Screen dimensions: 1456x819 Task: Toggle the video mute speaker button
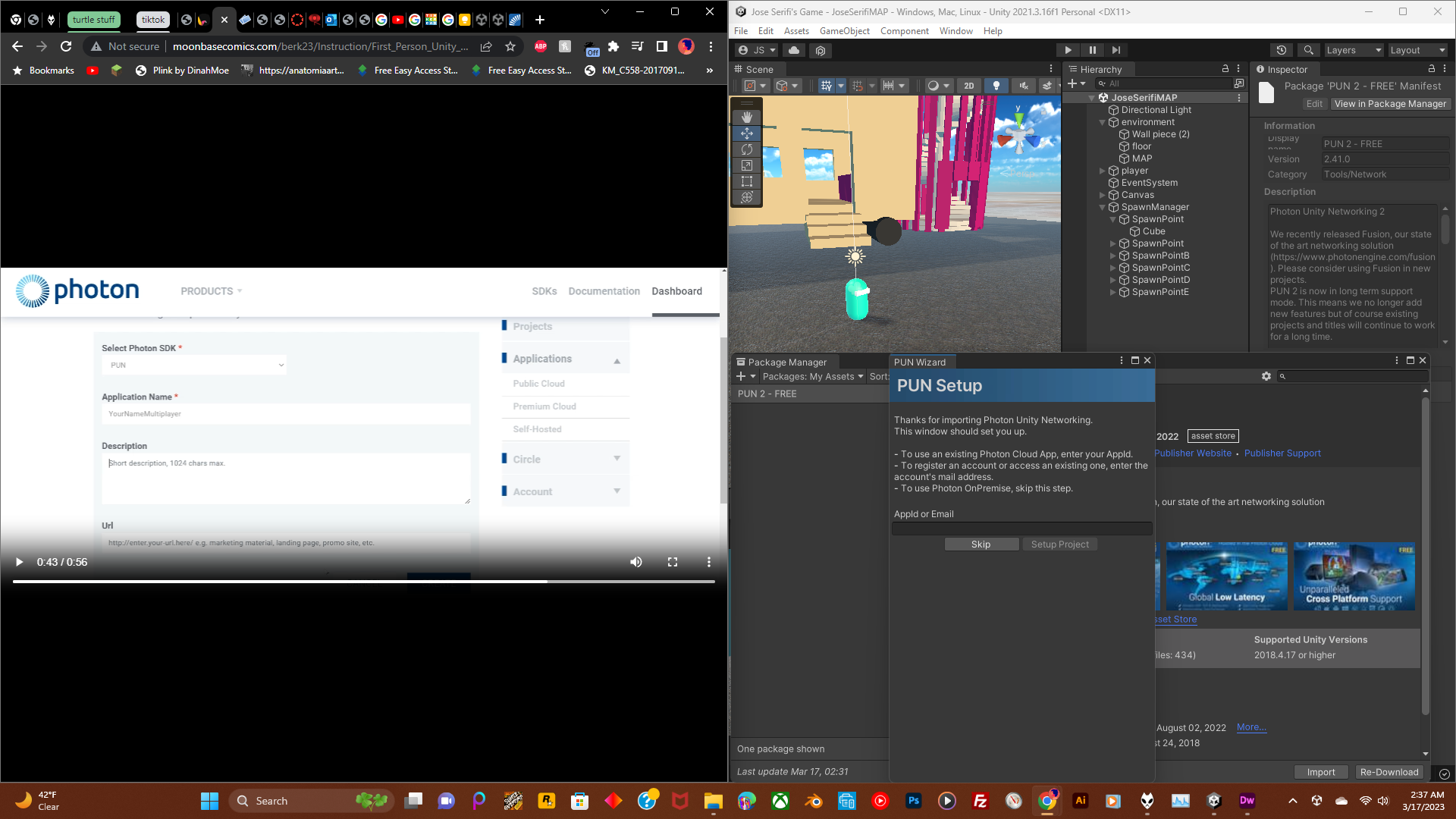pyautogui.click(x=636, y=562)
